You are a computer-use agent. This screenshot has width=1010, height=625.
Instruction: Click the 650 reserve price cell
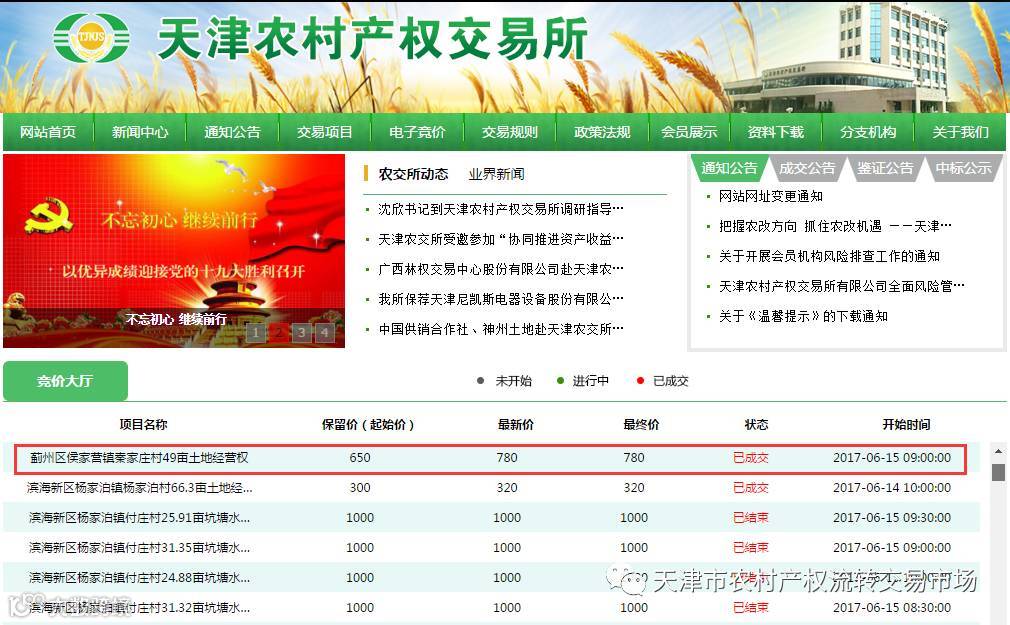click(359, 458)
